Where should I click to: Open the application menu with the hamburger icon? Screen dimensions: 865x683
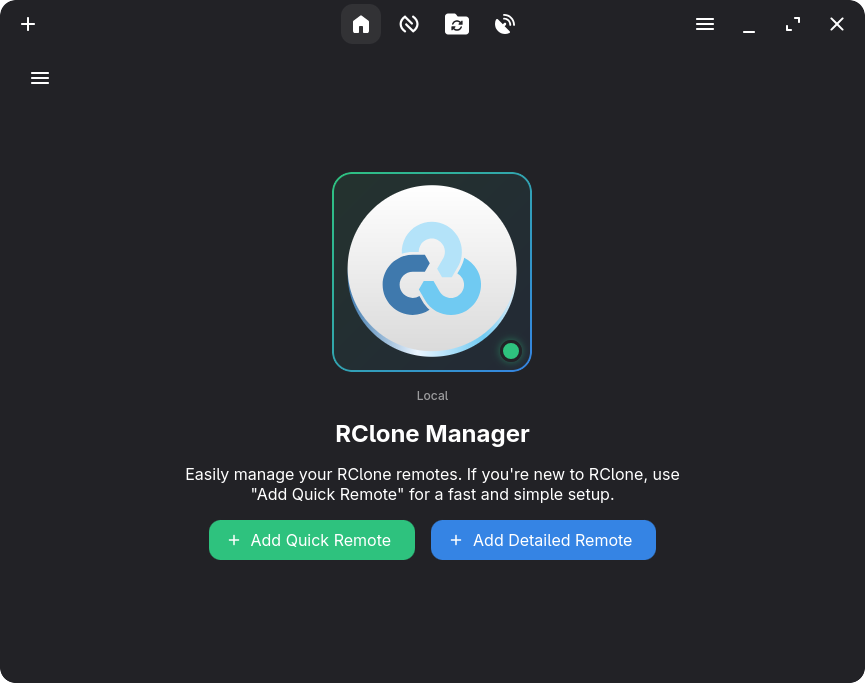pos(705,24)
